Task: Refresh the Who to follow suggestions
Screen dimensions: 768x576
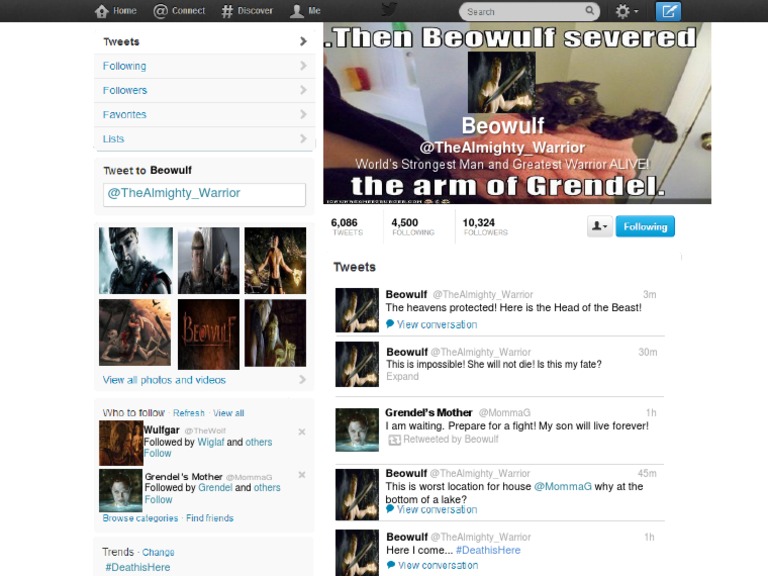Action: (189, 413)
